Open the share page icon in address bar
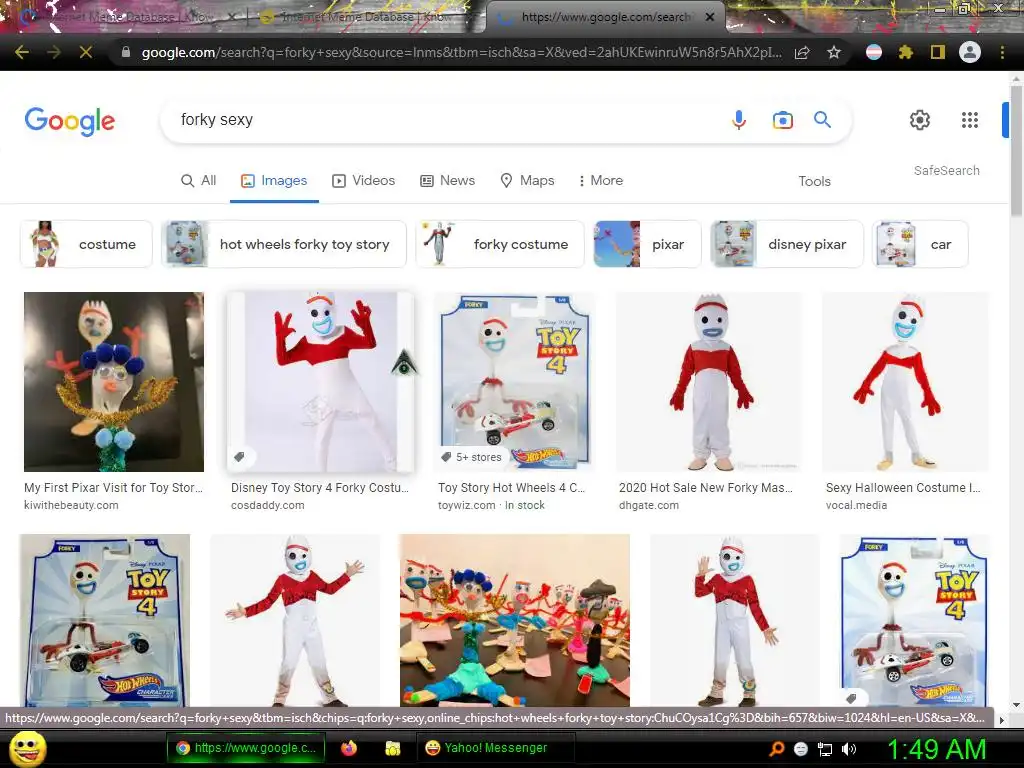The width and height of the screenshot is (1024, 768). click(802, 52)
